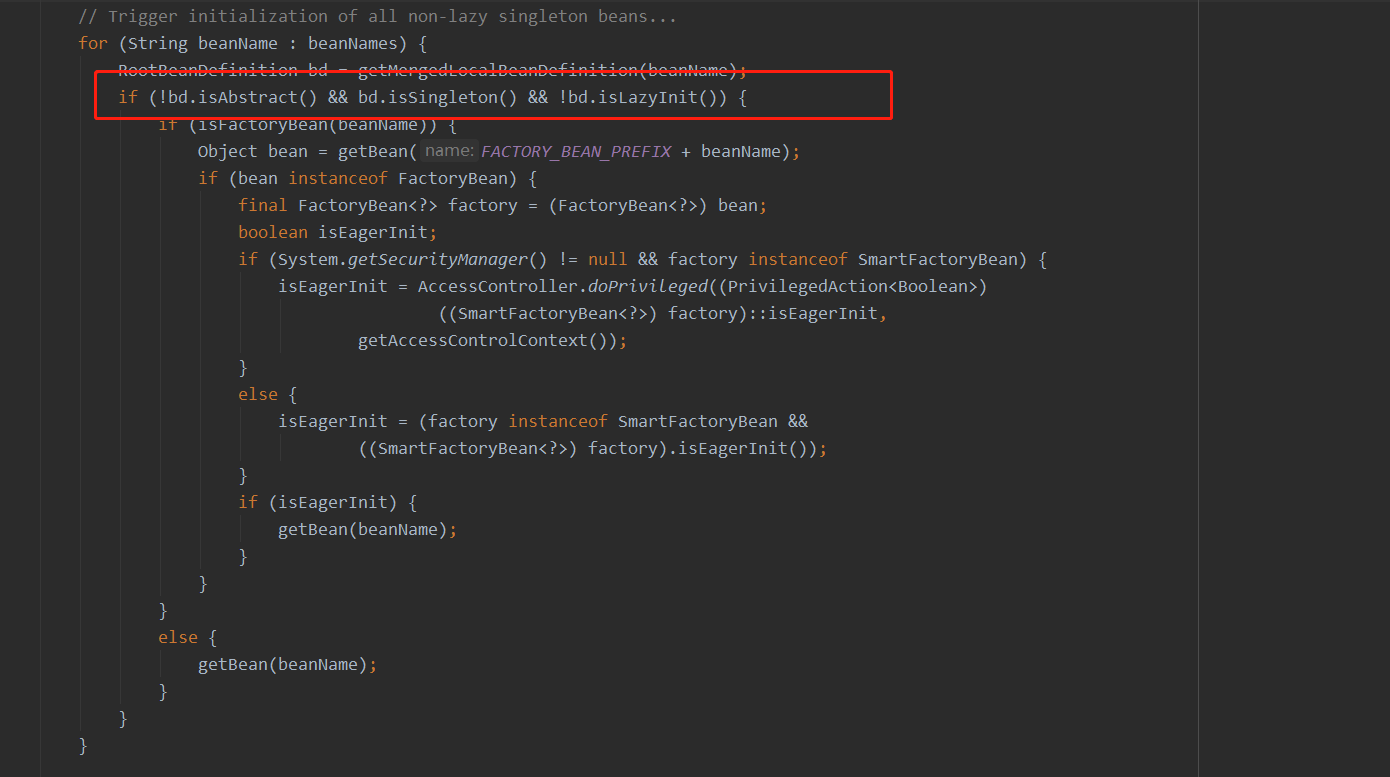Image resolution: width=1390 pixels, height=777 pixels.
Task: Click the 'FACTORY_BEAN_PREFIX' constant
Action: 576,151
